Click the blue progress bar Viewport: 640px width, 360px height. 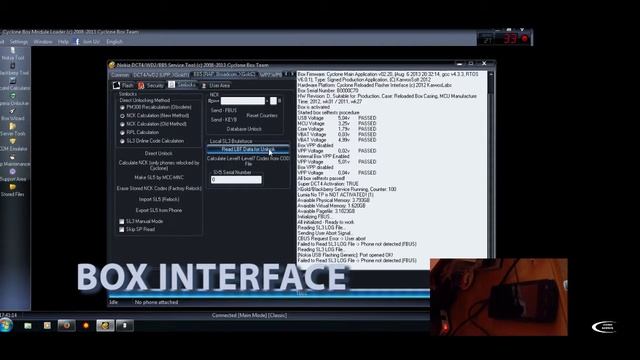click(269, 293)
